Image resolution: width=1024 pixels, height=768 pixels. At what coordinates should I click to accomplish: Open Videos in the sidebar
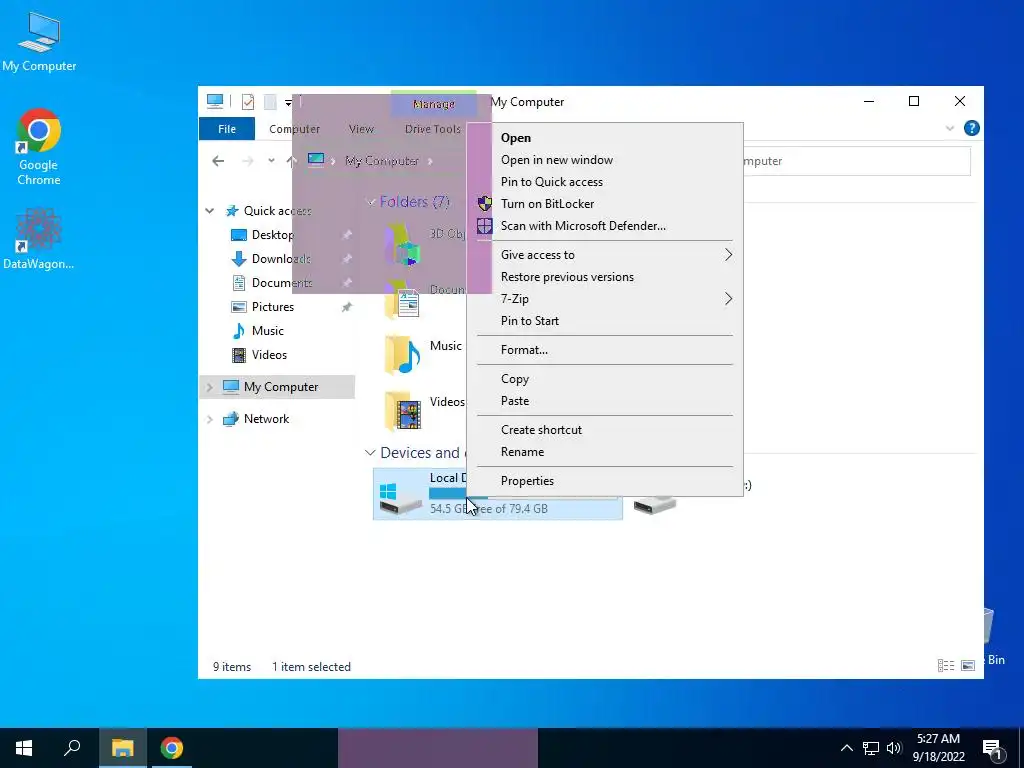269,355
